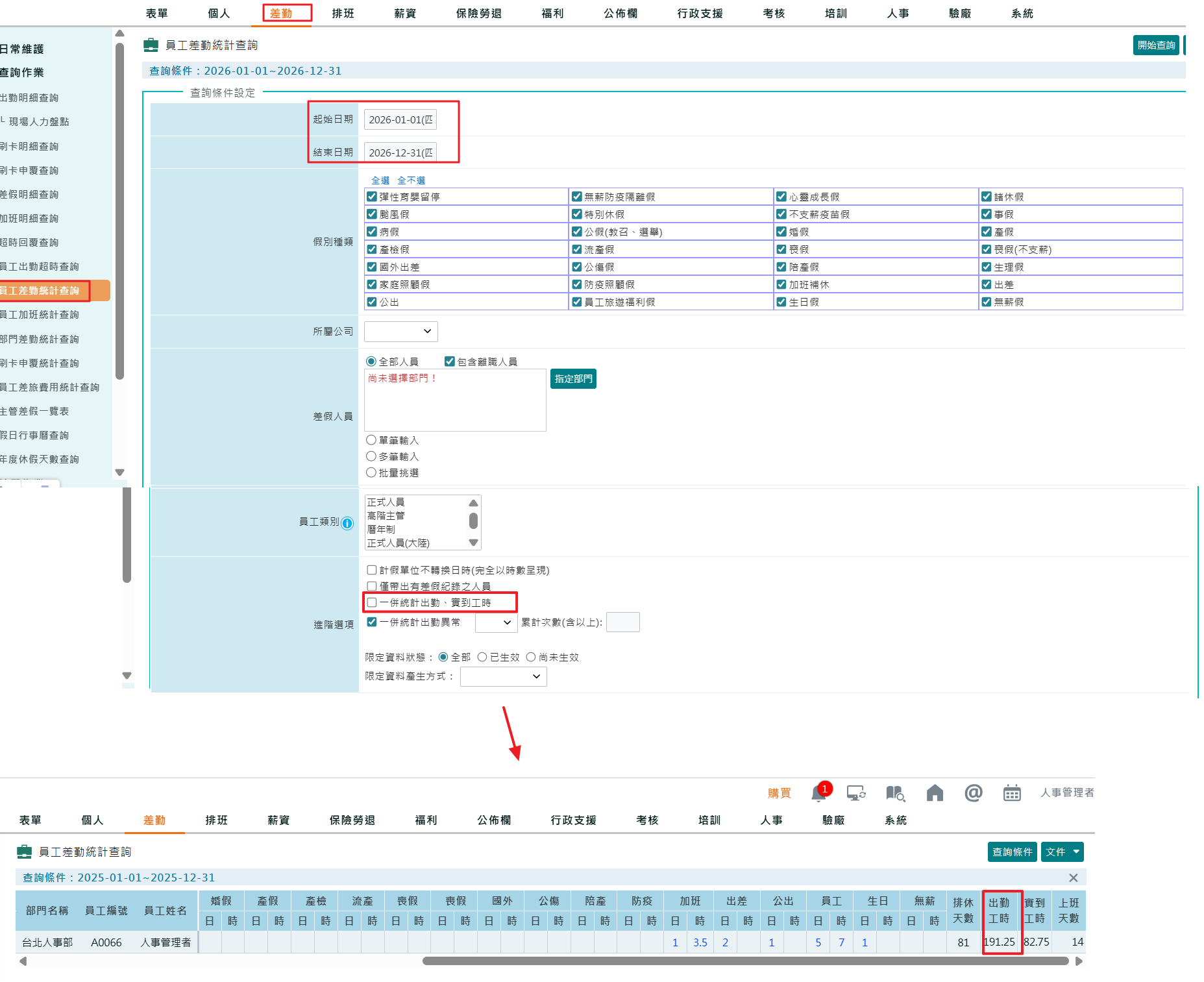Close the query condition bar with X

coord(1073,878)
